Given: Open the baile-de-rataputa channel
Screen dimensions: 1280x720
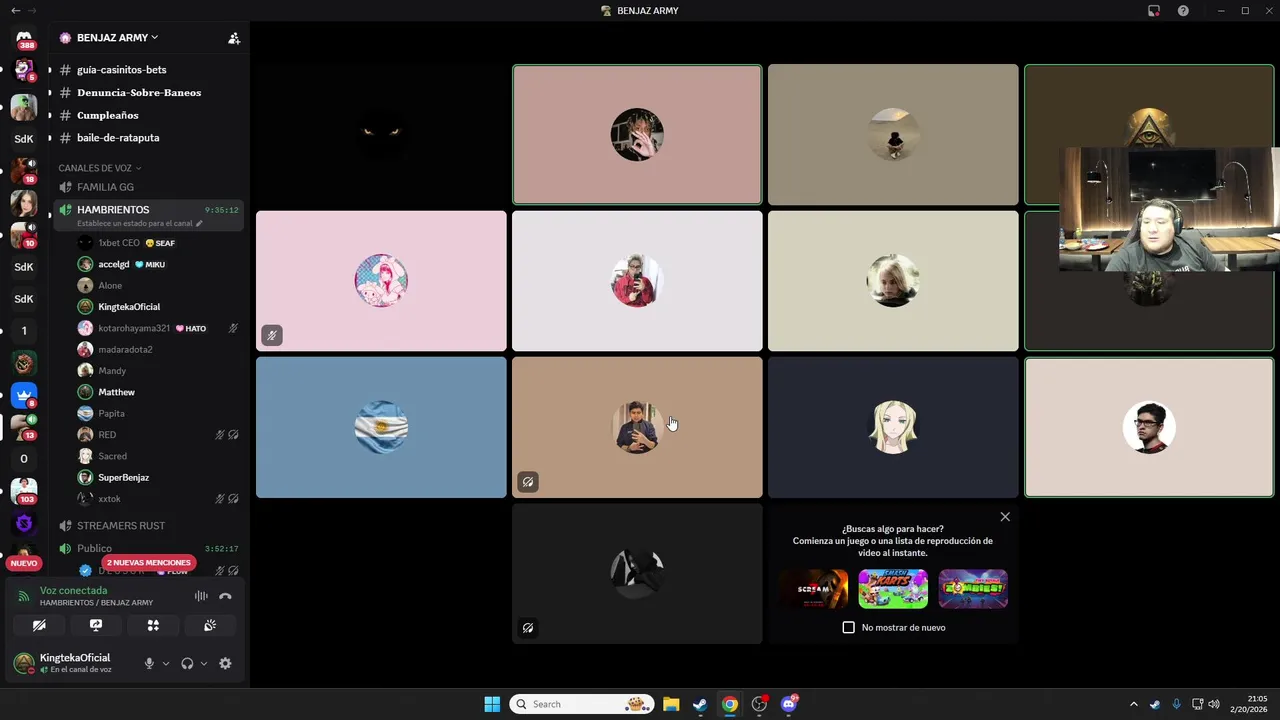Looking at the screenshot, I should [x=147, y=138].
